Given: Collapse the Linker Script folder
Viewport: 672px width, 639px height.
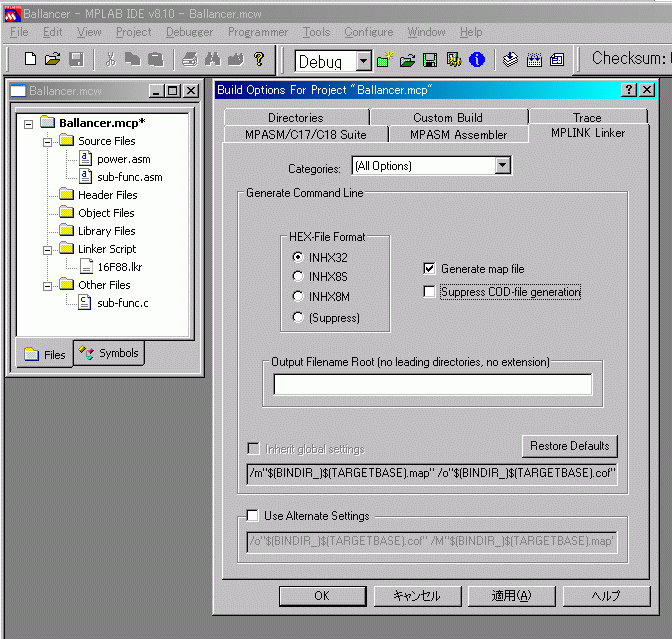Looking at the screenshot, I should [x=47, y=250].
